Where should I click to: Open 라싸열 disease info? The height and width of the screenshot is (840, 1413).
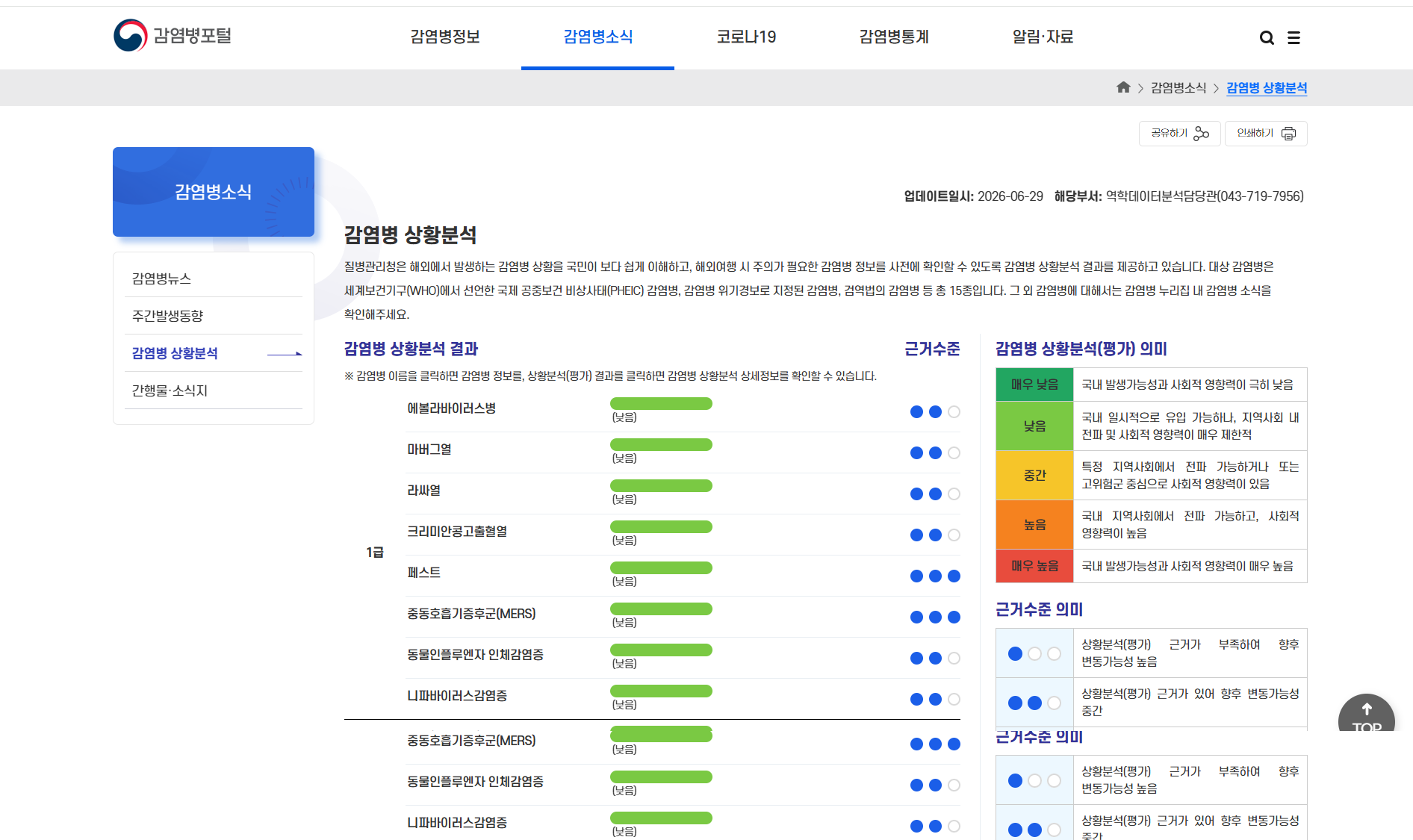(423, 491)
